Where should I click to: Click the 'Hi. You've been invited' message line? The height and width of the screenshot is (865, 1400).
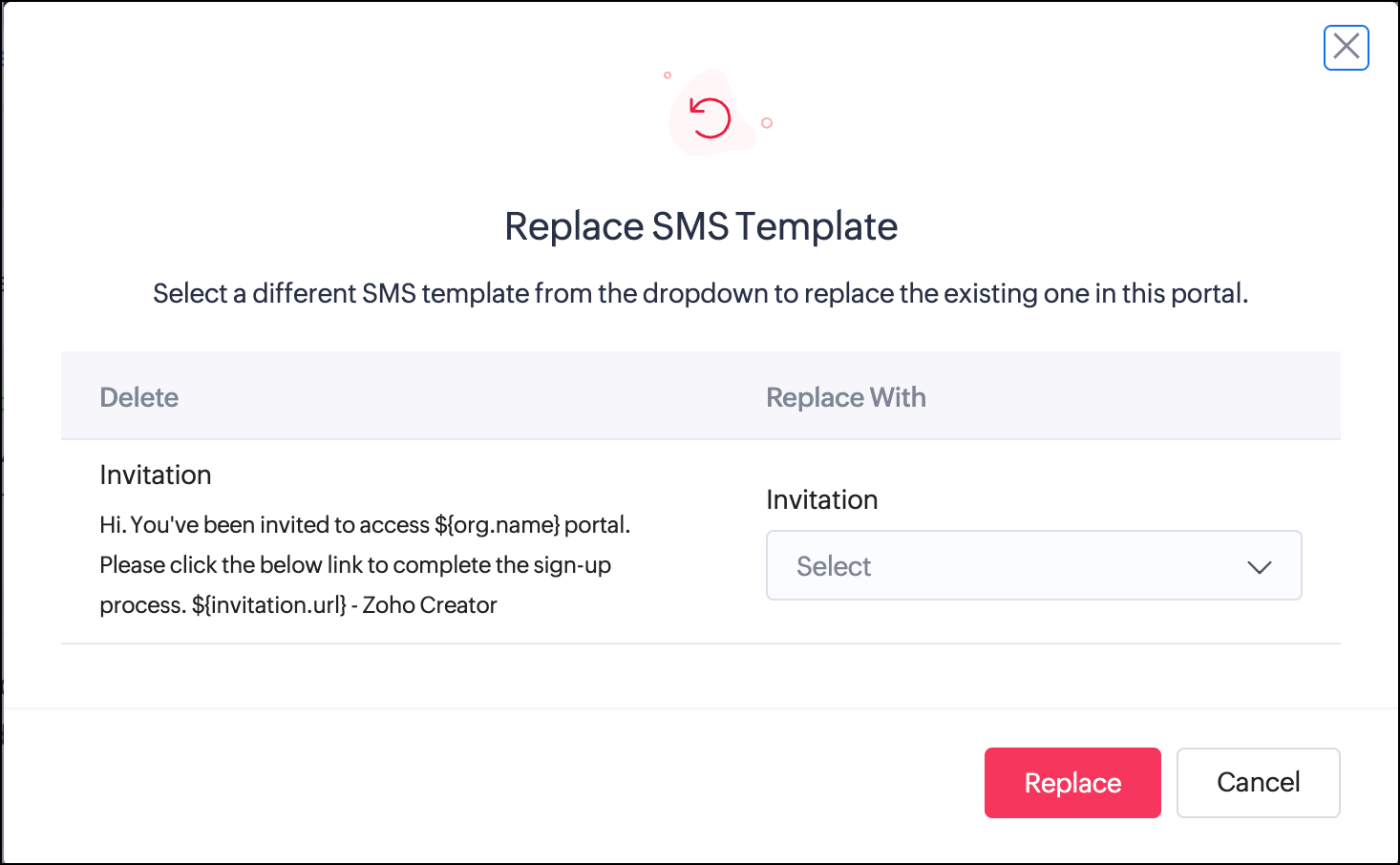coord(365,525)
